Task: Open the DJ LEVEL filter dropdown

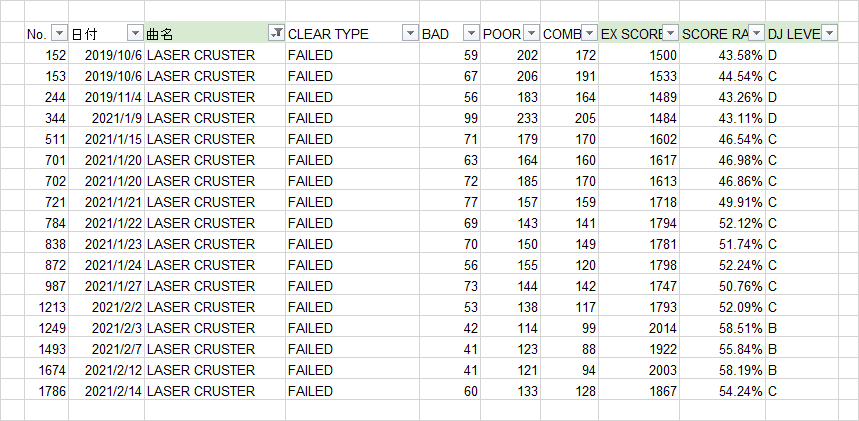Action: pyautogui.click(x=829, y=33)
